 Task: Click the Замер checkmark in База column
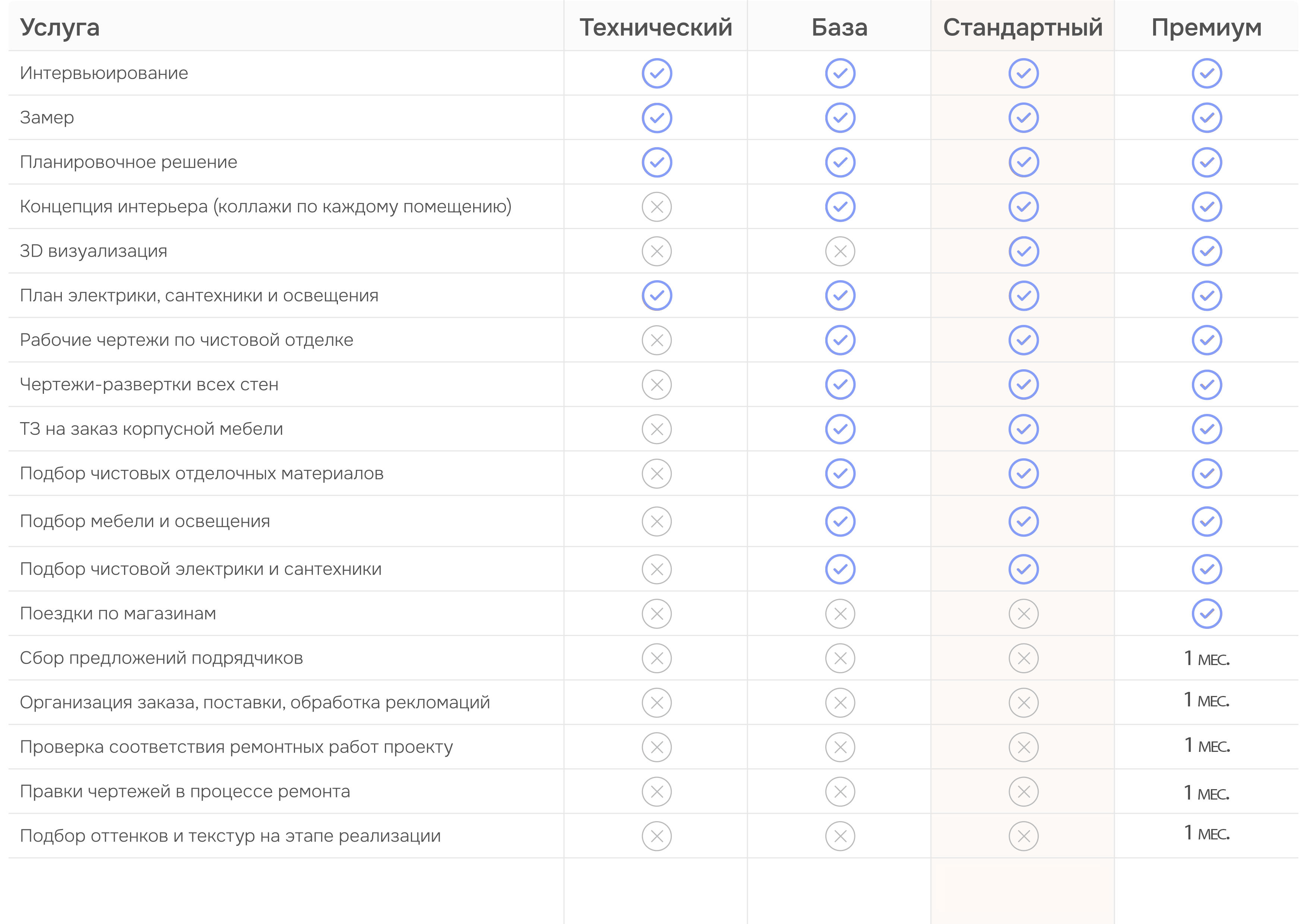tap(840, 118)
